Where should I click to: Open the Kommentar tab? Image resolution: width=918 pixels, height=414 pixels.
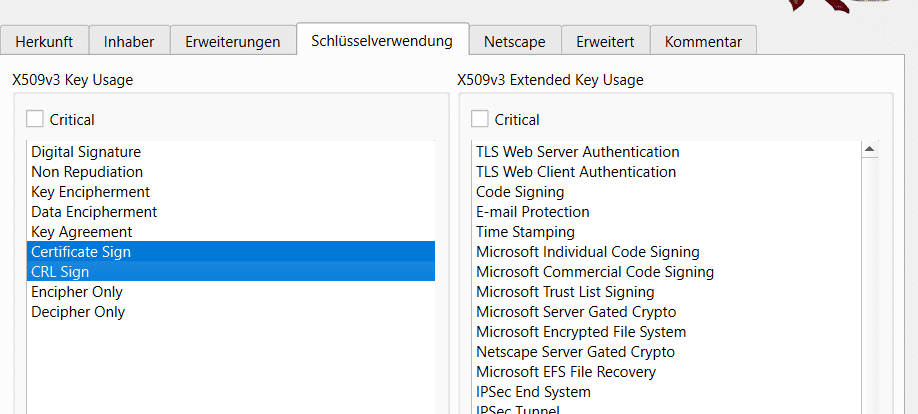[x=703, y=41]
